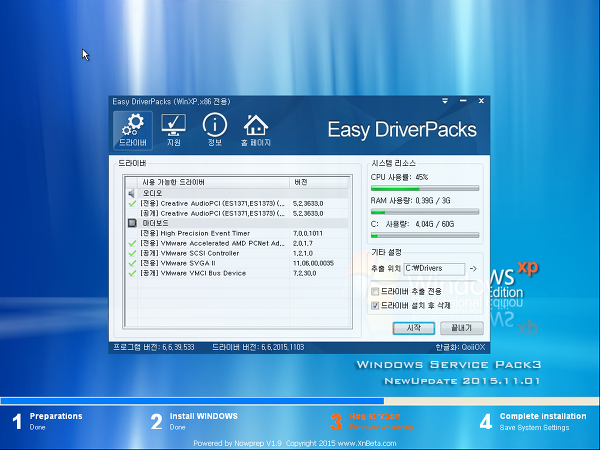This screenshot has height=450, width=600.
Task: Open the 드라이버 (Driver) gear tab
Action: click(x=133, y=130)
